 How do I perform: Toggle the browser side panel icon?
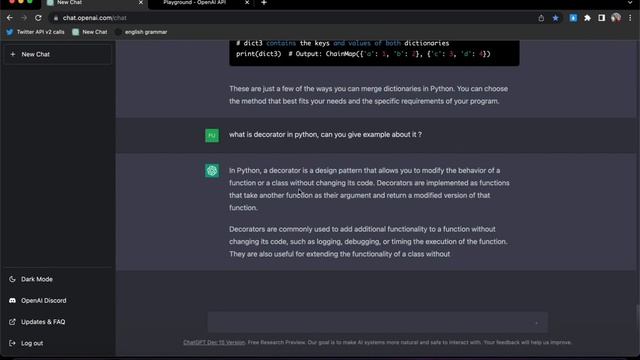[x=601, y=18]
